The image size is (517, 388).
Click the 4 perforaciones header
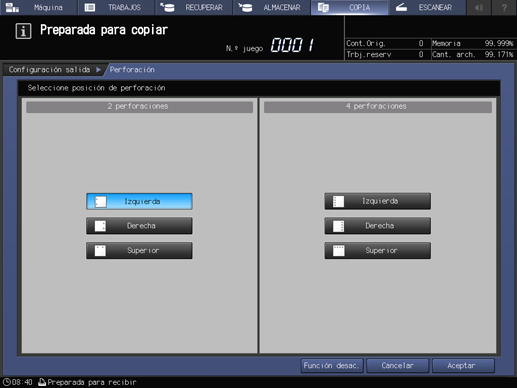click(378, 107)
